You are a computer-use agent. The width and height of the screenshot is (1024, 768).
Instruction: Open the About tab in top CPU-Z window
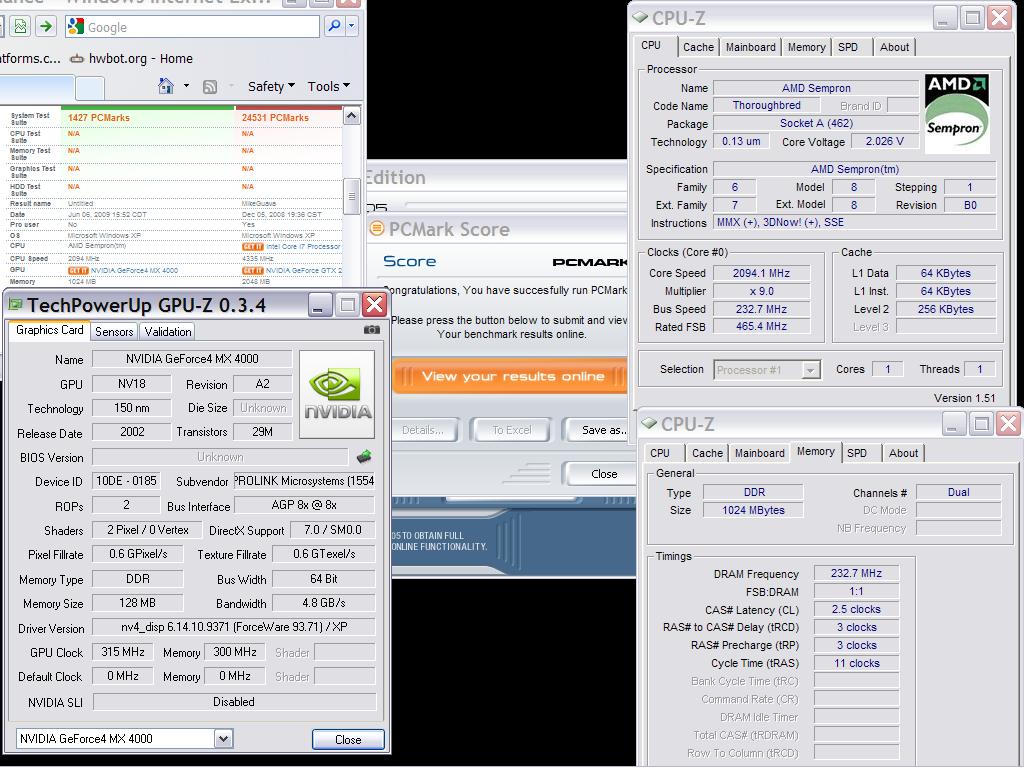(x=894, y=47)
